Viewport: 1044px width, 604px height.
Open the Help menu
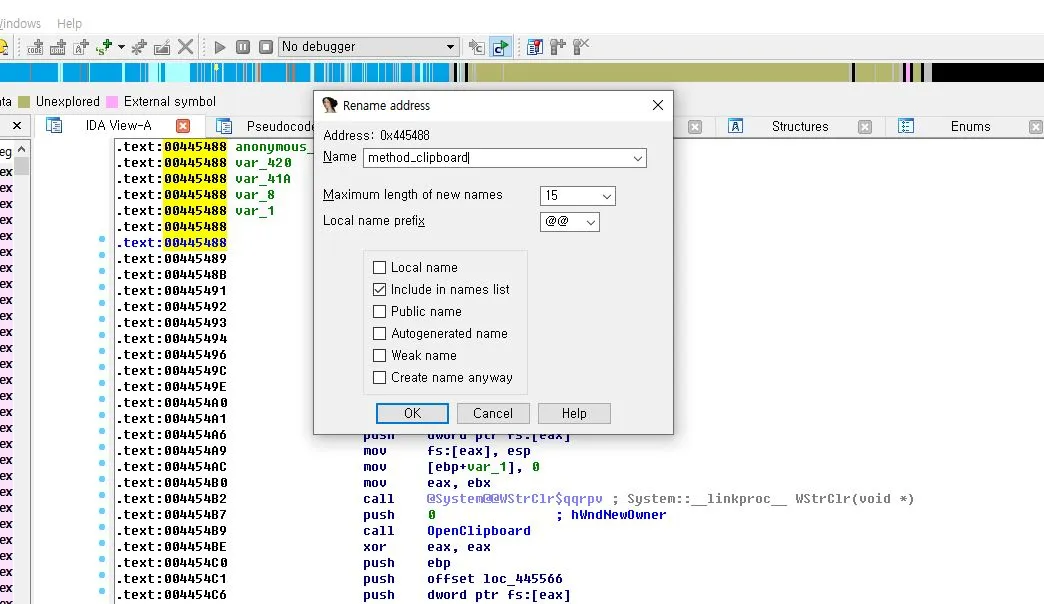click(x=69, y=23)
